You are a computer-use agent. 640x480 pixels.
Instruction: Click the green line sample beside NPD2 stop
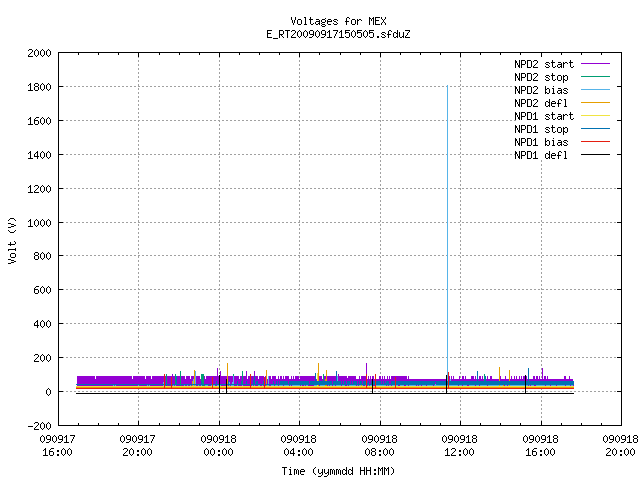(596, 77)
